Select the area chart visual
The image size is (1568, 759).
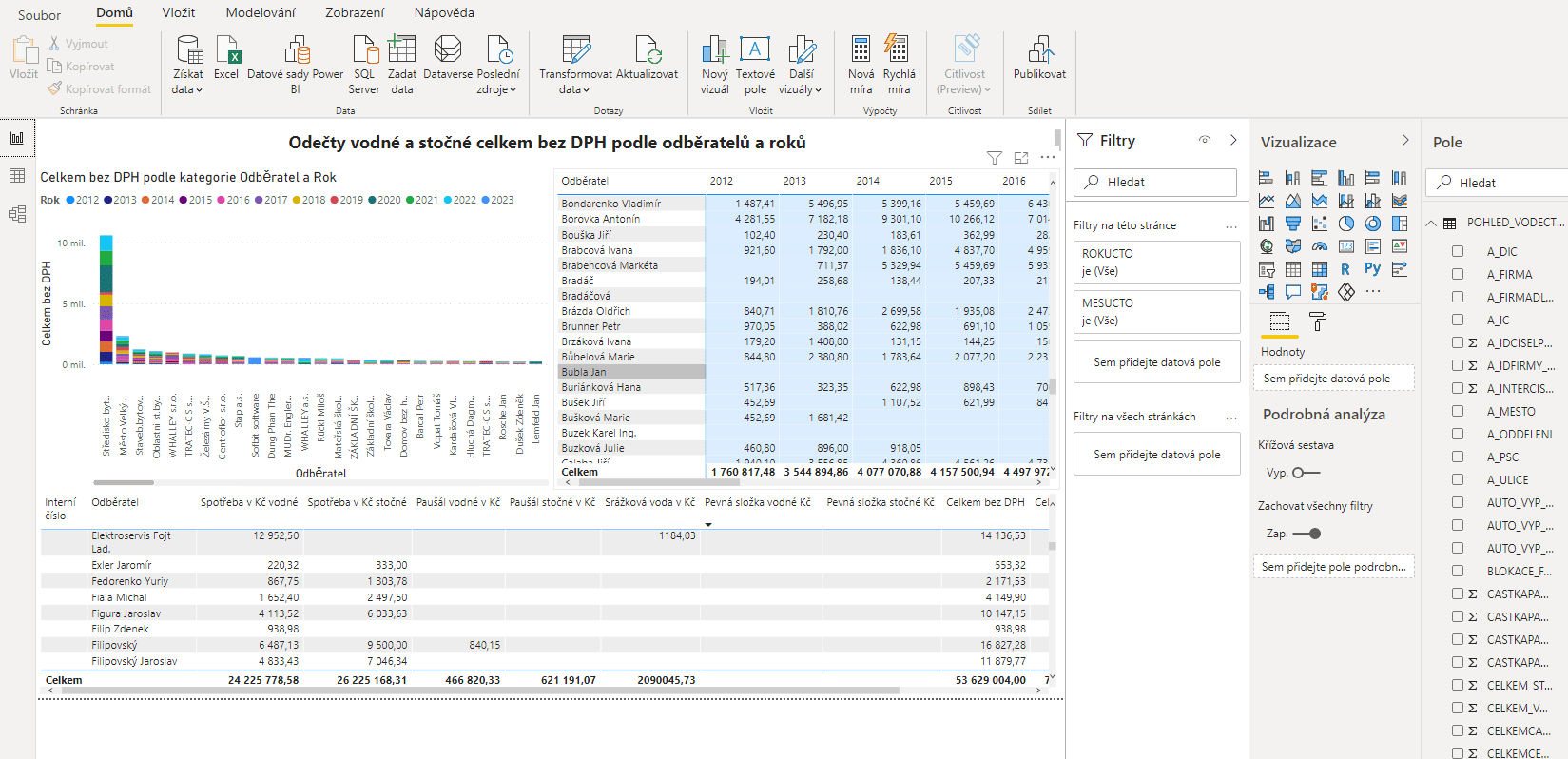pyautogui.click(x=1293, y=201)
